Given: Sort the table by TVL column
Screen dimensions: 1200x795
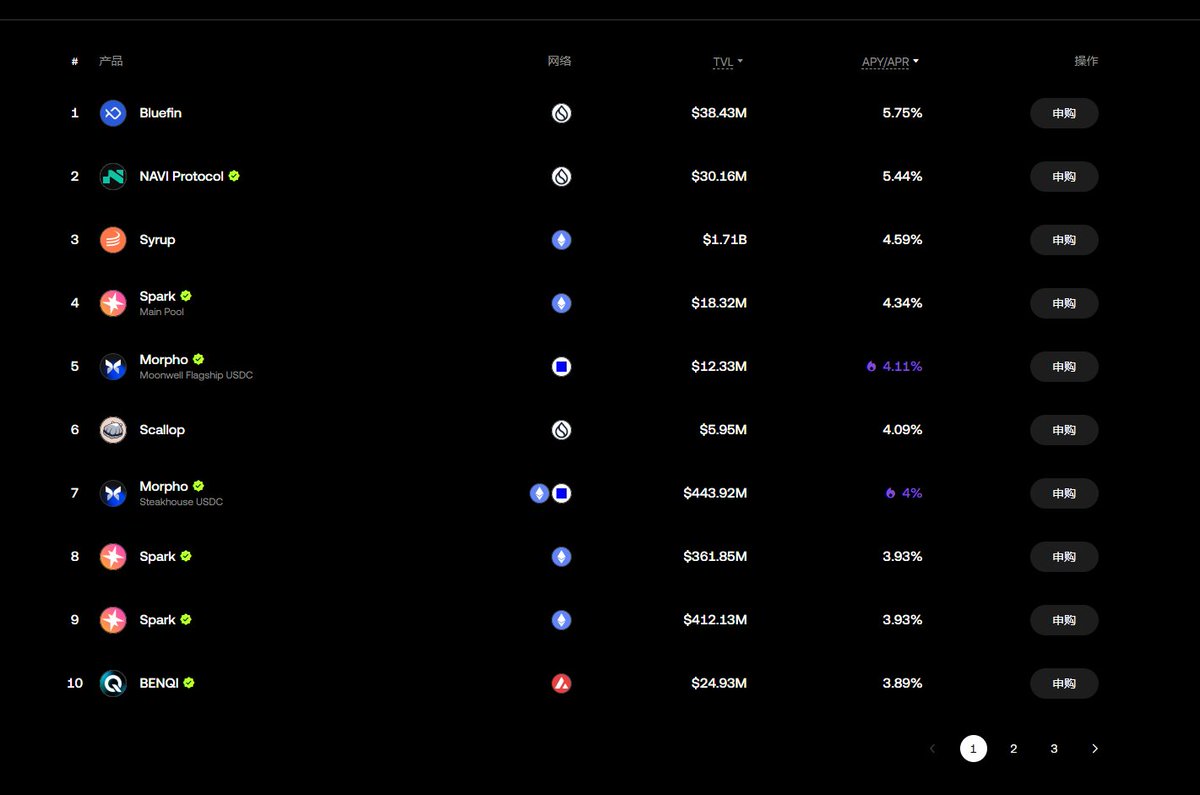Looking at the screenshot, I should (727, 62).
